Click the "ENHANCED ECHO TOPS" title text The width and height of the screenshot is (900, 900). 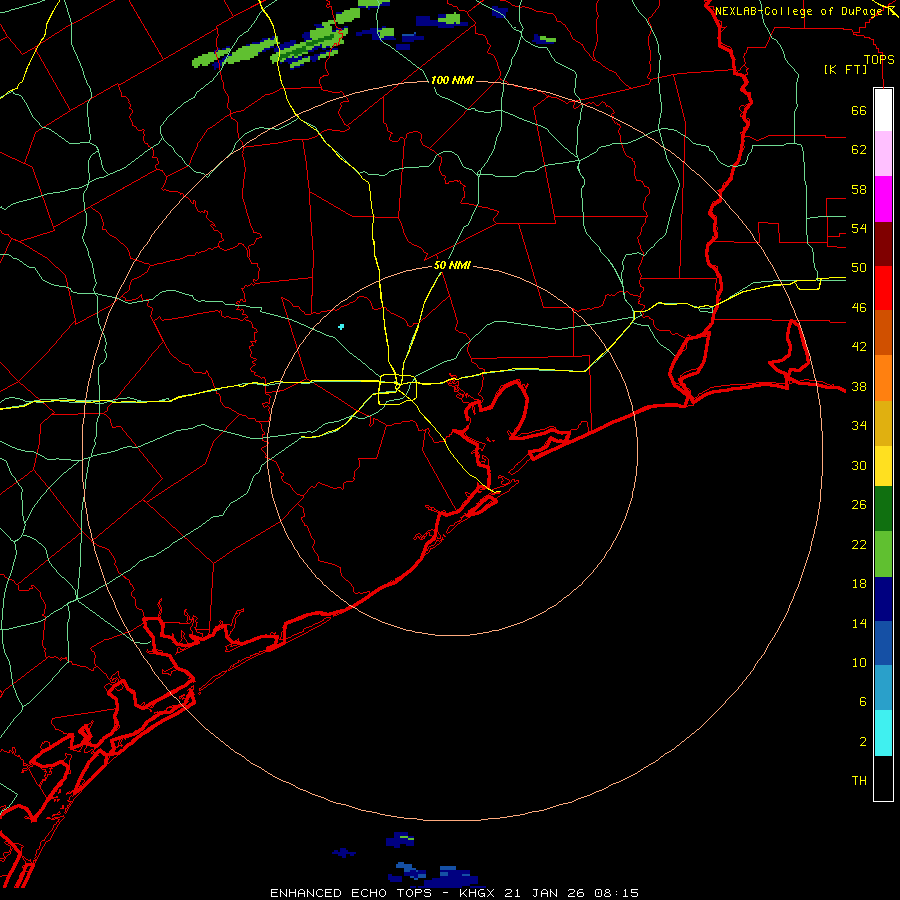coord(350,893)
